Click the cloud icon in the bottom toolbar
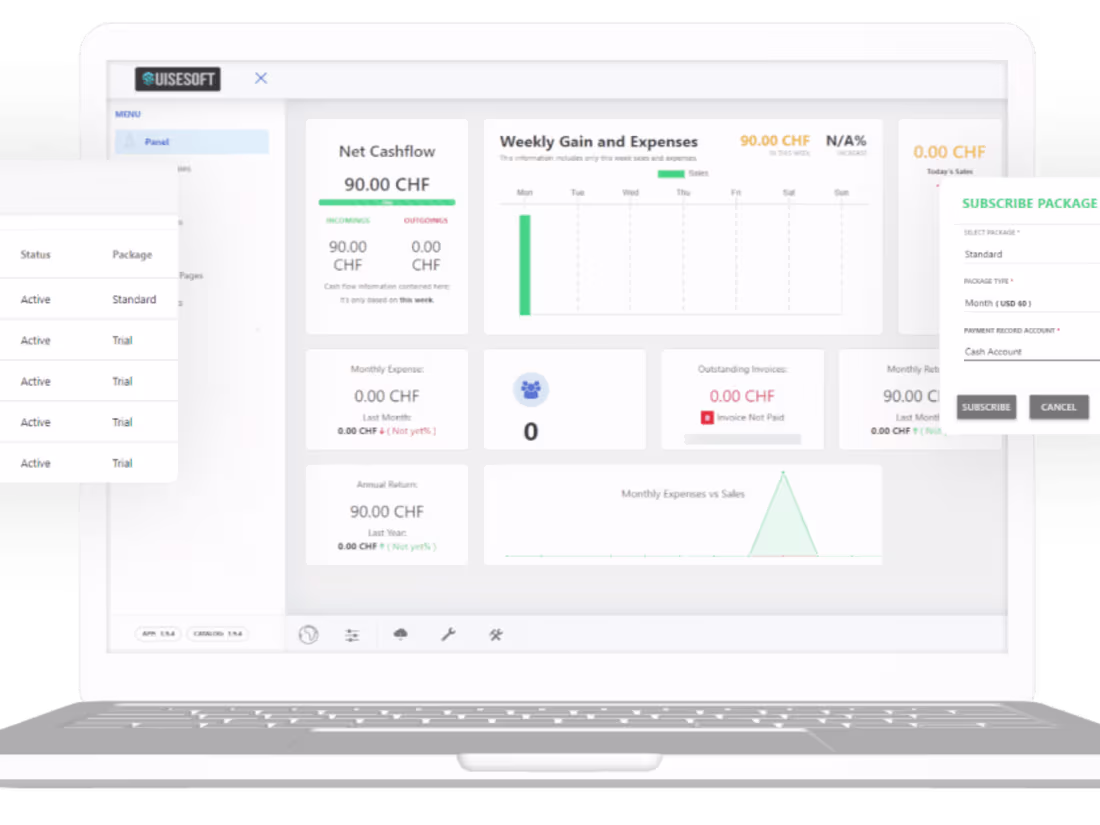The image size is (1100, 825). click(400, 634)
